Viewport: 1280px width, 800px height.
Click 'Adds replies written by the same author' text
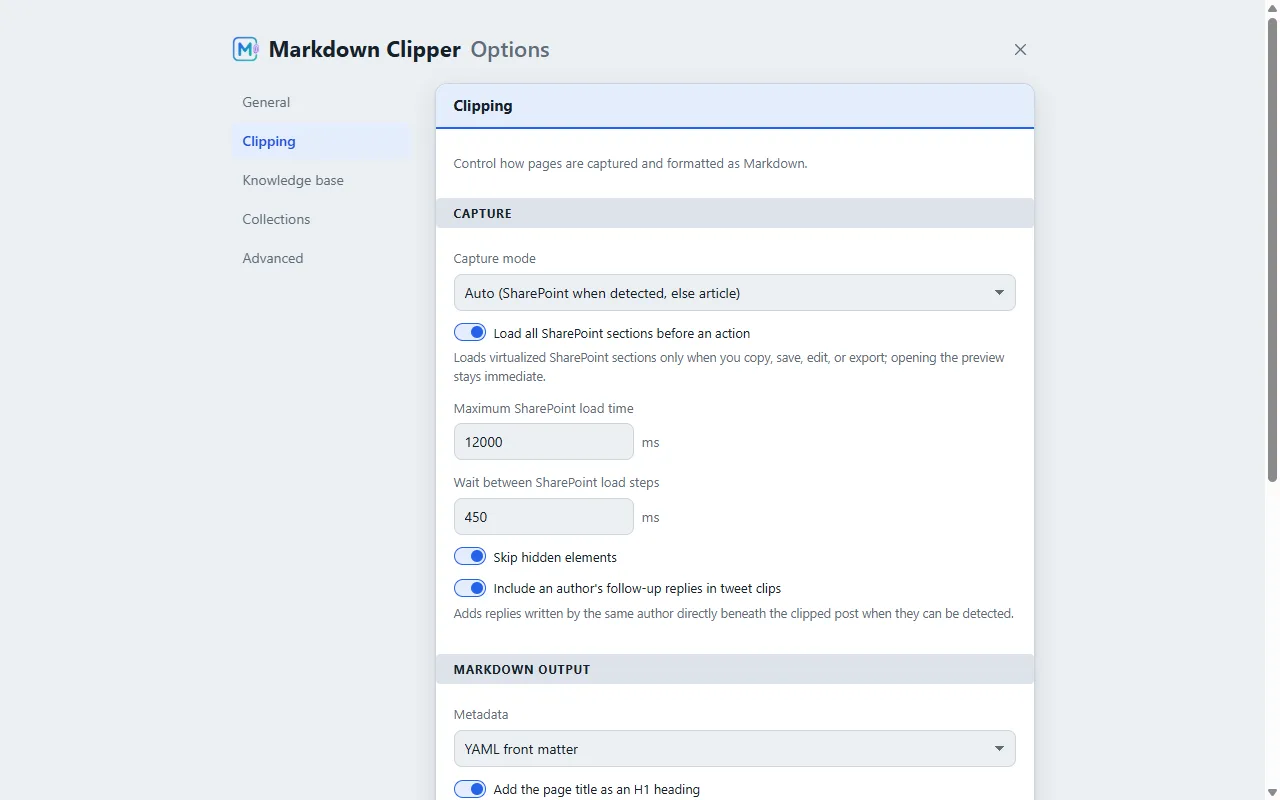[733, 613]
